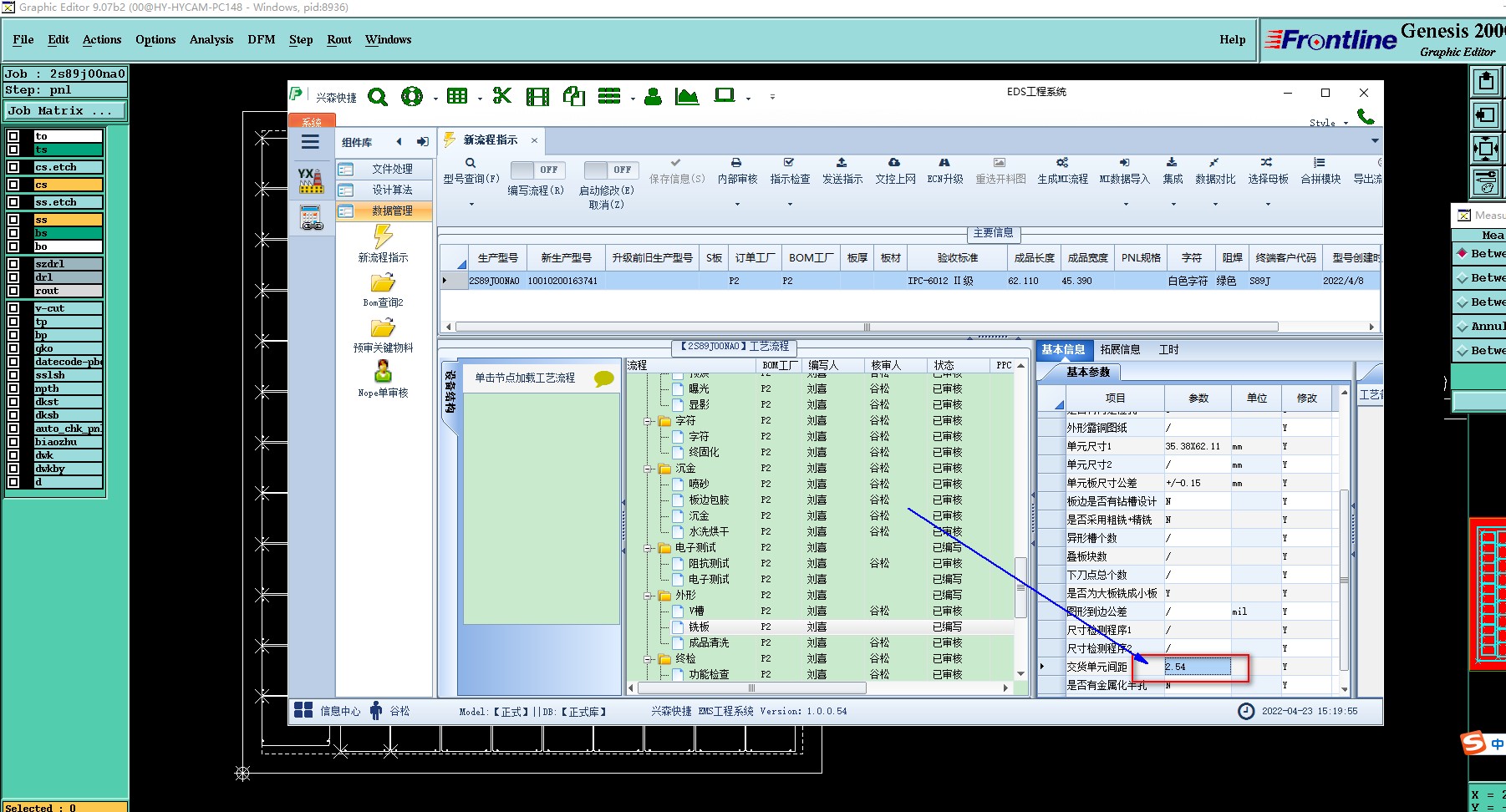Toggle checkbox for layer drl
This screenshot has height=812, width=1506.
[x=13, y=277]
